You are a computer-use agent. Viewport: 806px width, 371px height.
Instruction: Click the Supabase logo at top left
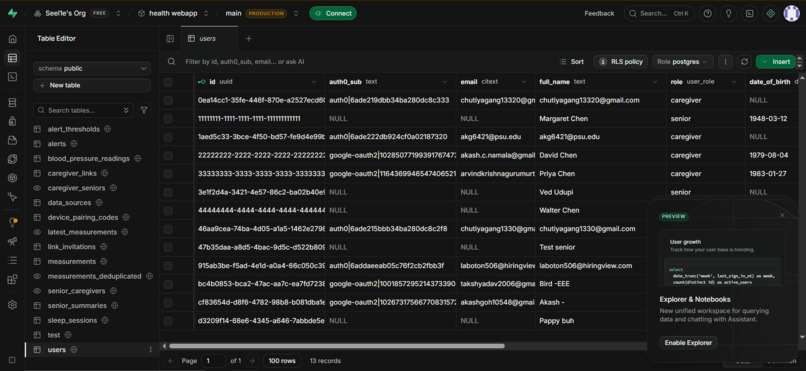pyautogui.click(x=12, y=13)
